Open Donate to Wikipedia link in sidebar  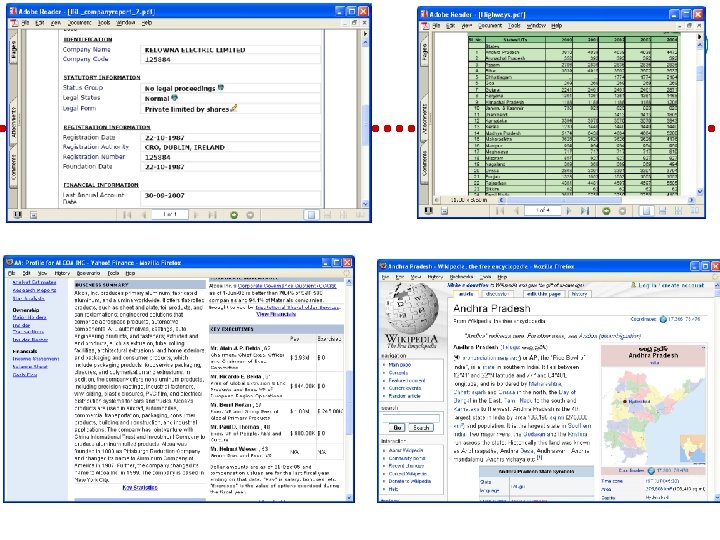click(x=410, y=481)
